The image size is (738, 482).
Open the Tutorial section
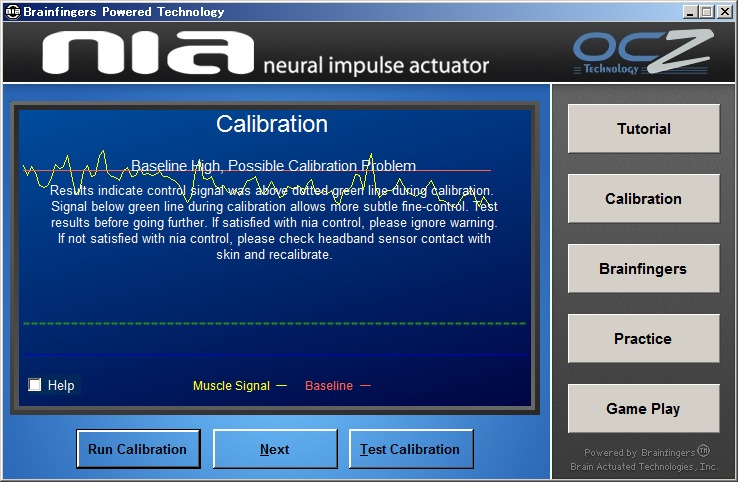point(643,129)
